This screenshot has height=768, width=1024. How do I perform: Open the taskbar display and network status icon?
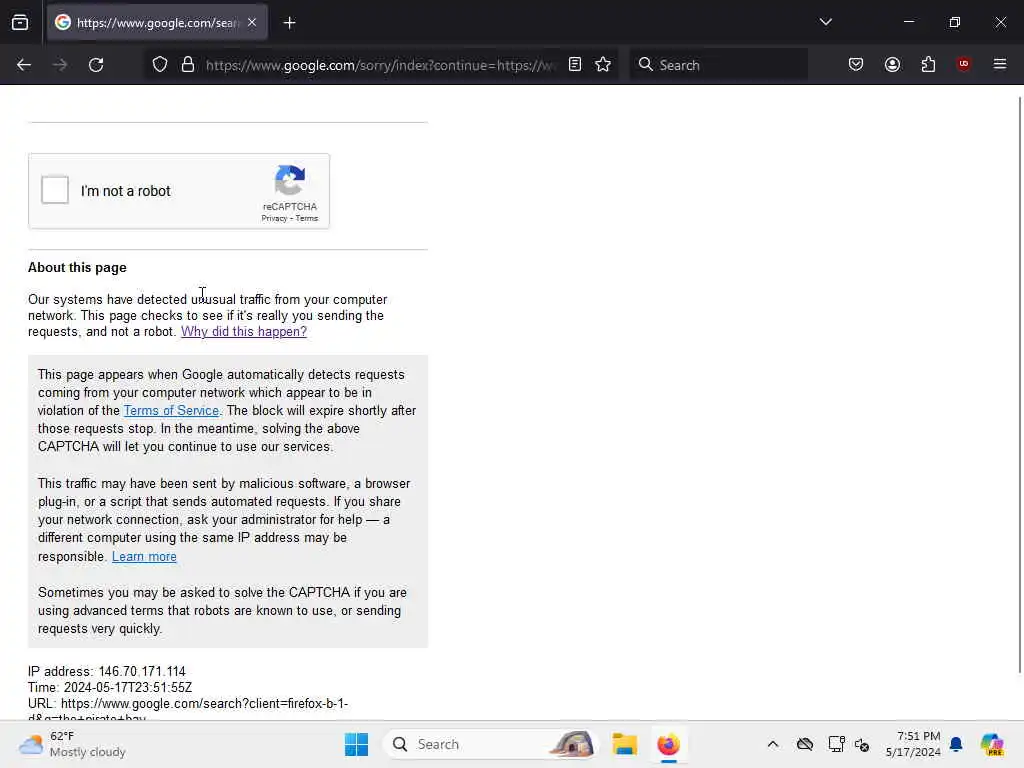(836, 744)
